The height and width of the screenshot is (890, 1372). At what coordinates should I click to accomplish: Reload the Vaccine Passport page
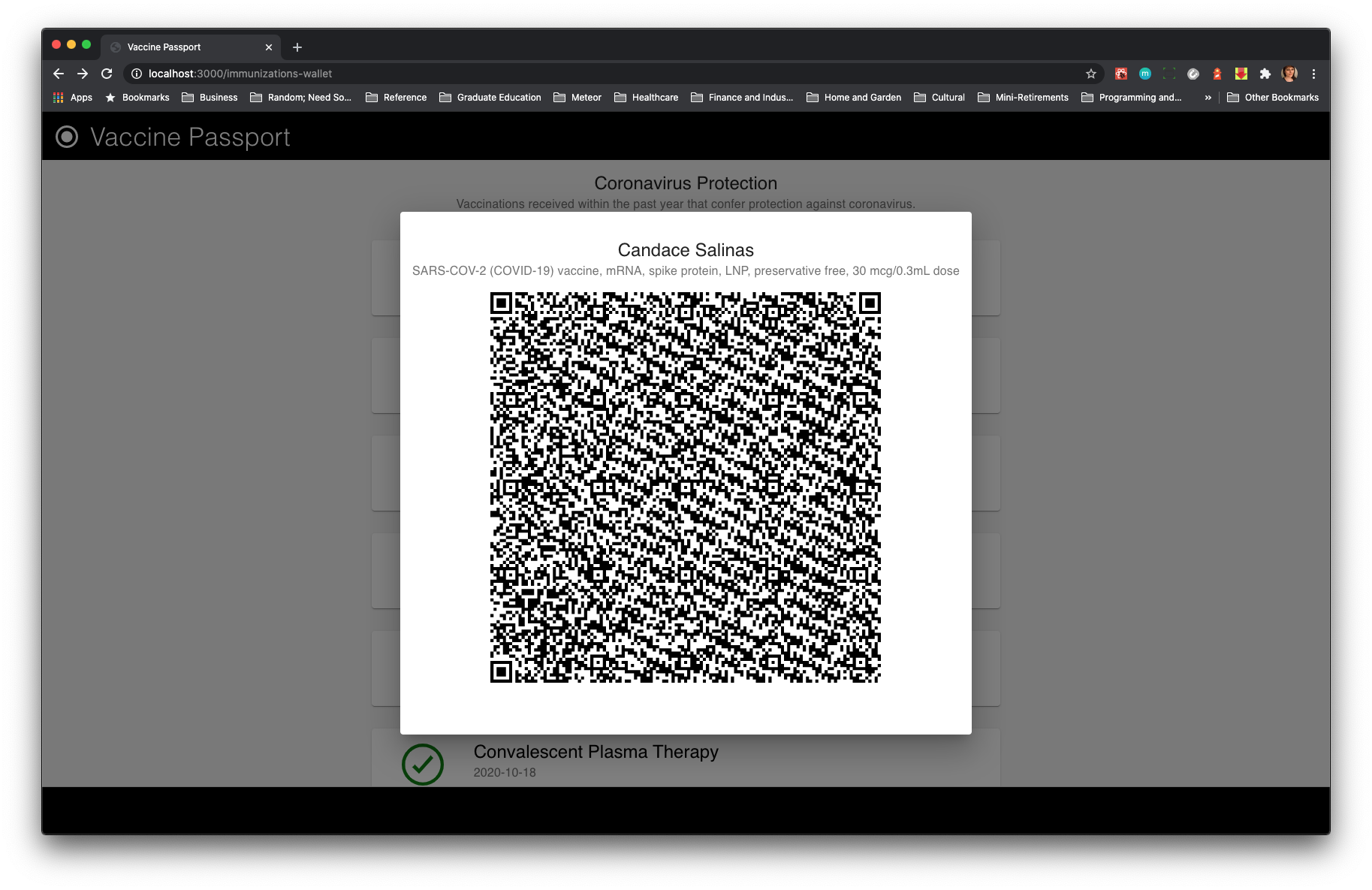pyautogui.click(x=107, y=74)
